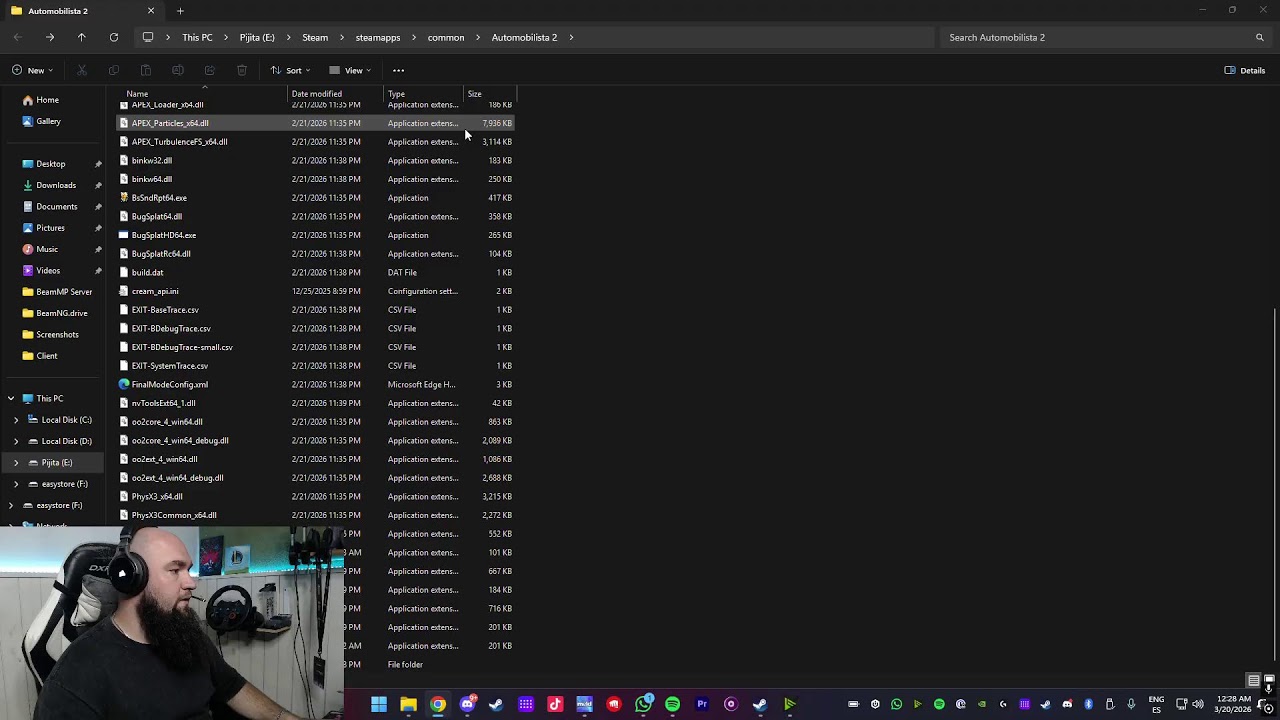1280x720 pixels.
Task: Open the Downloads quick access folder
Action: [56, 185]
